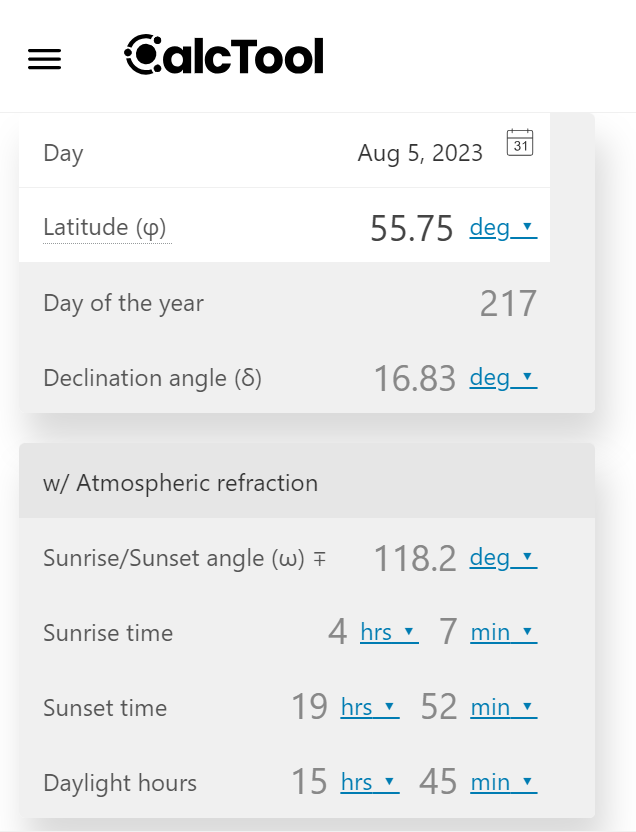Collapse the w/ Atmospheric refraction section
636x832 pixels.
(307, 481)
